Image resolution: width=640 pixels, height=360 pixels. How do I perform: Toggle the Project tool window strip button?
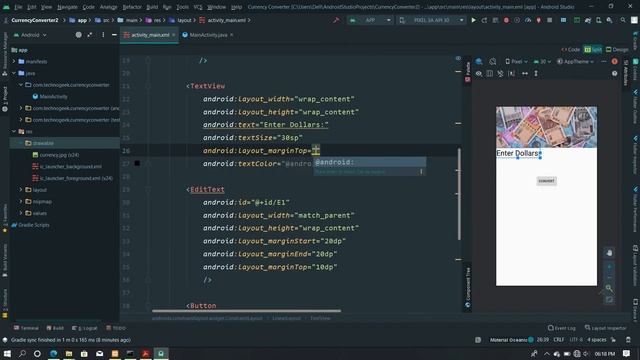click(5, 99)
